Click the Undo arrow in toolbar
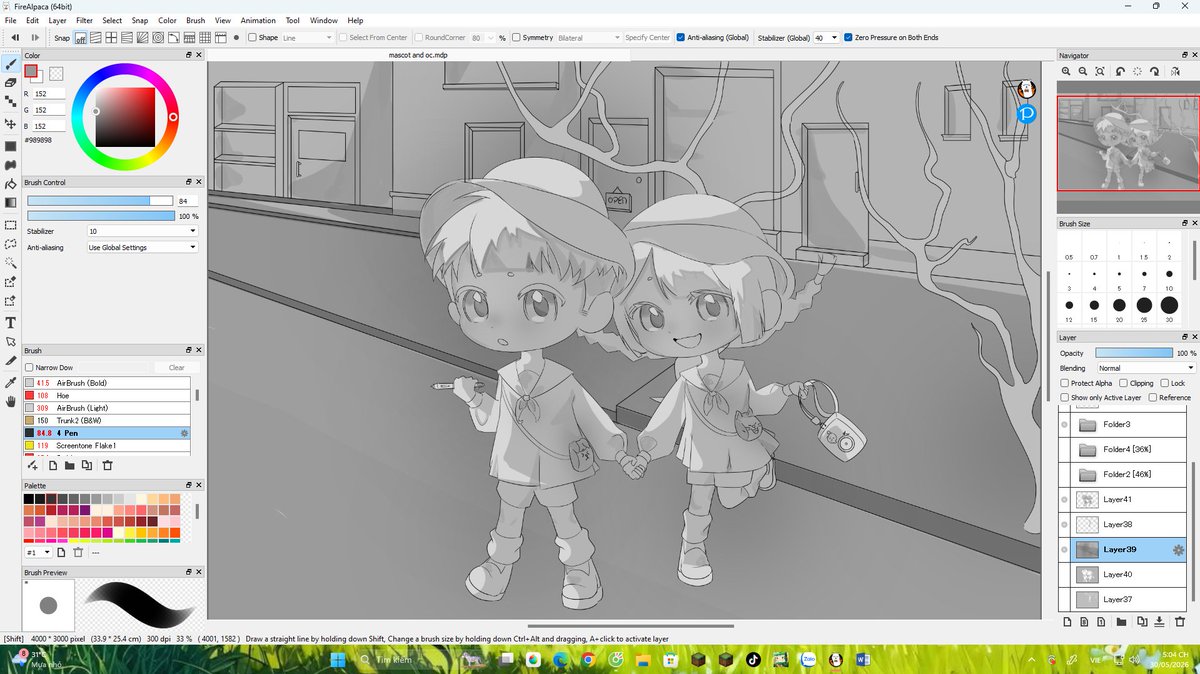 (15, 38)
